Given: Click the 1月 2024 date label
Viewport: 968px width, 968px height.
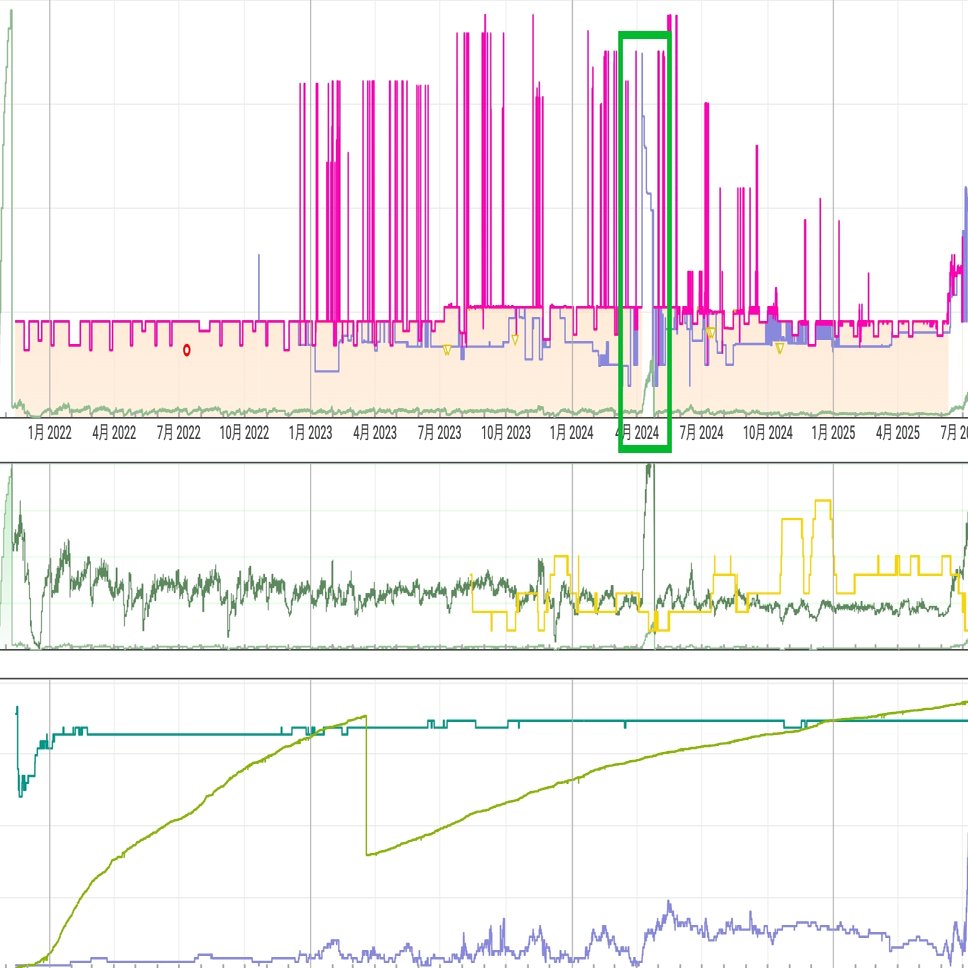Looking at the screenshot, I should coord(572,433).
